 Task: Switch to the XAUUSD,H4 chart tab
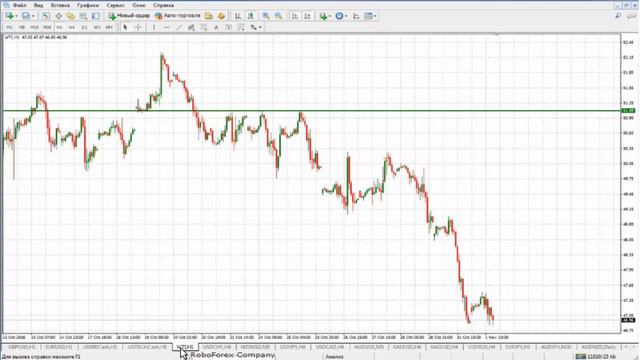click(407, 347)
